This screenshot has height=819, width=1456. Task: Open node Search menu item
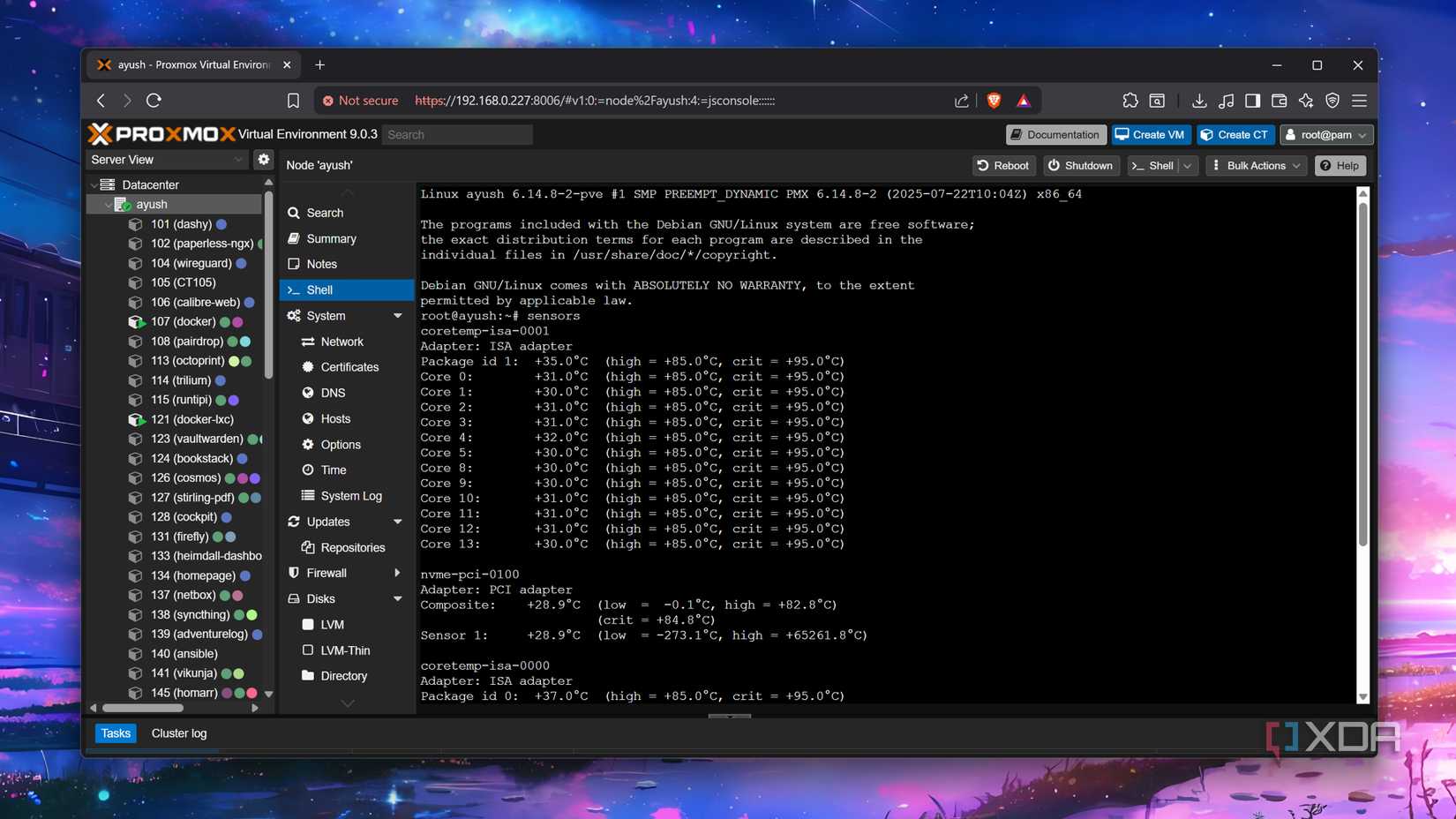click(347, 213)
